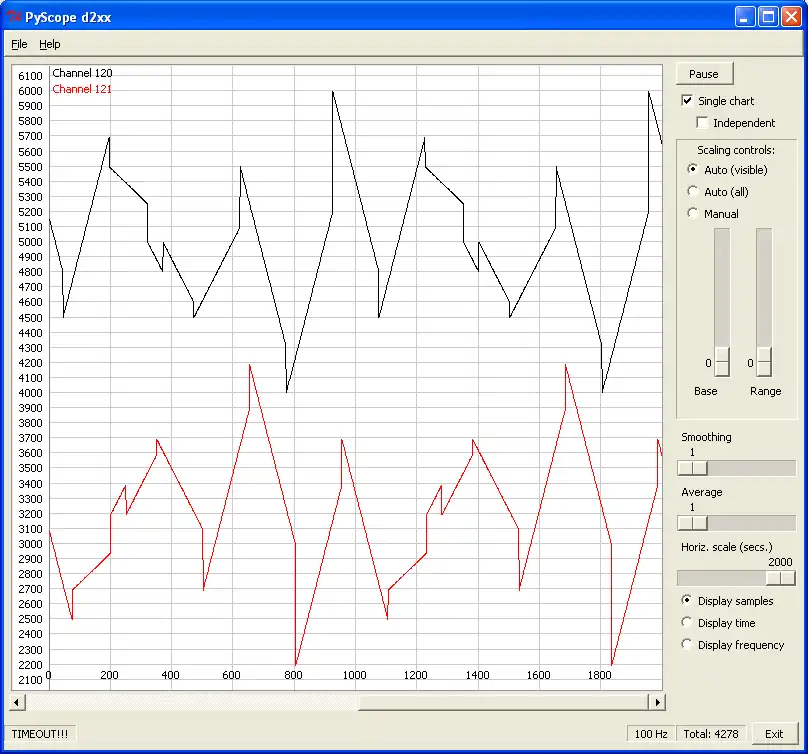Uncheck the Single chart checkbox
808x754 pixels.
click(687, 101)
